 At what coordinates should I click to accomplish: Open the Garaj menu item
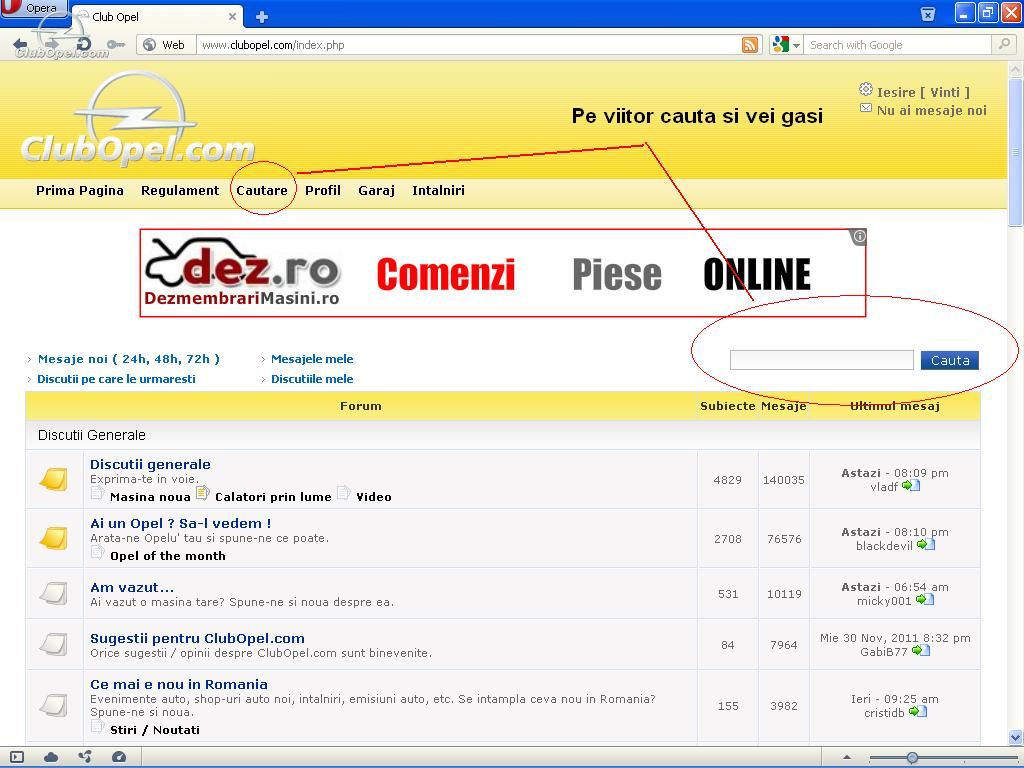[376, 191]
